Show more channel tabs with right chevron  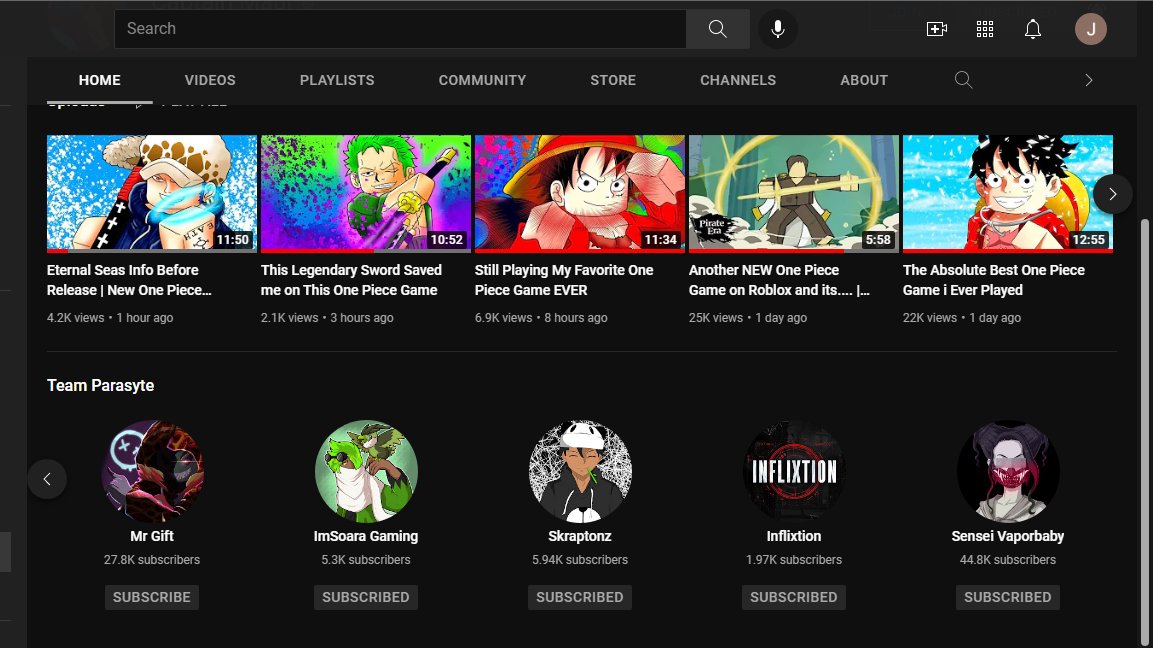coord(1088,80)
